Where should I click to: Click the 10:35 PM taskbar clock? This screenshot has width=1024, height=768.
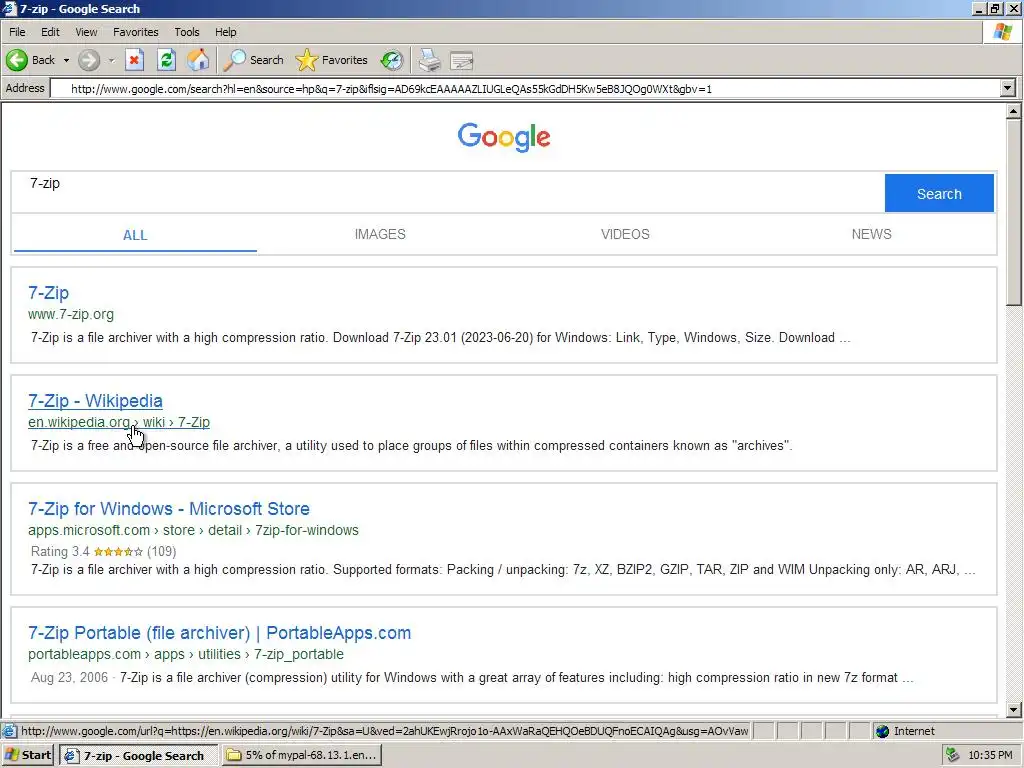point(990,755)
